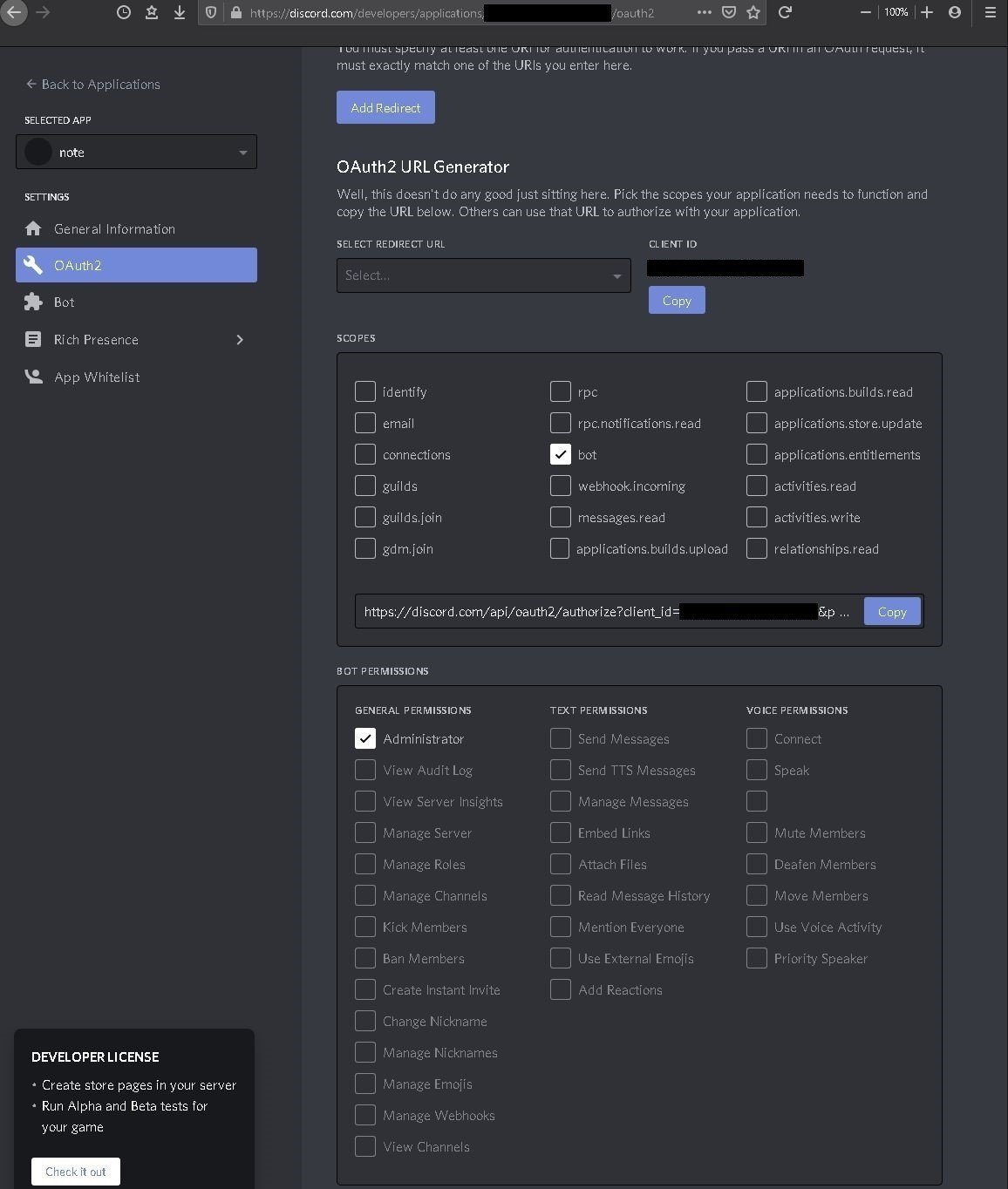The image size is (1008, 1189).
Task: Click the Add Redirect button
Action: 385,107
